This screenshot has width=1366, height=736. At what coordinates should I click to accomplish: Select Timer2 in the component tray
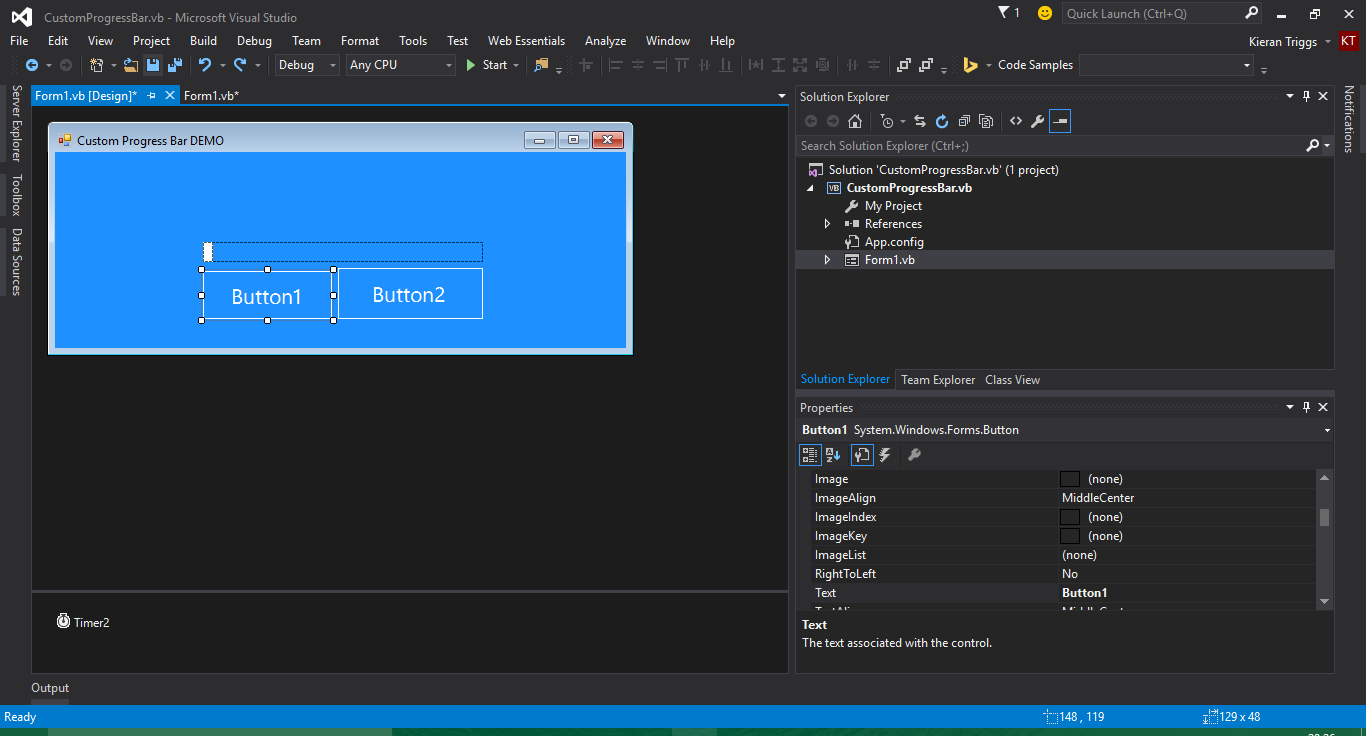(x=83, y=622)
